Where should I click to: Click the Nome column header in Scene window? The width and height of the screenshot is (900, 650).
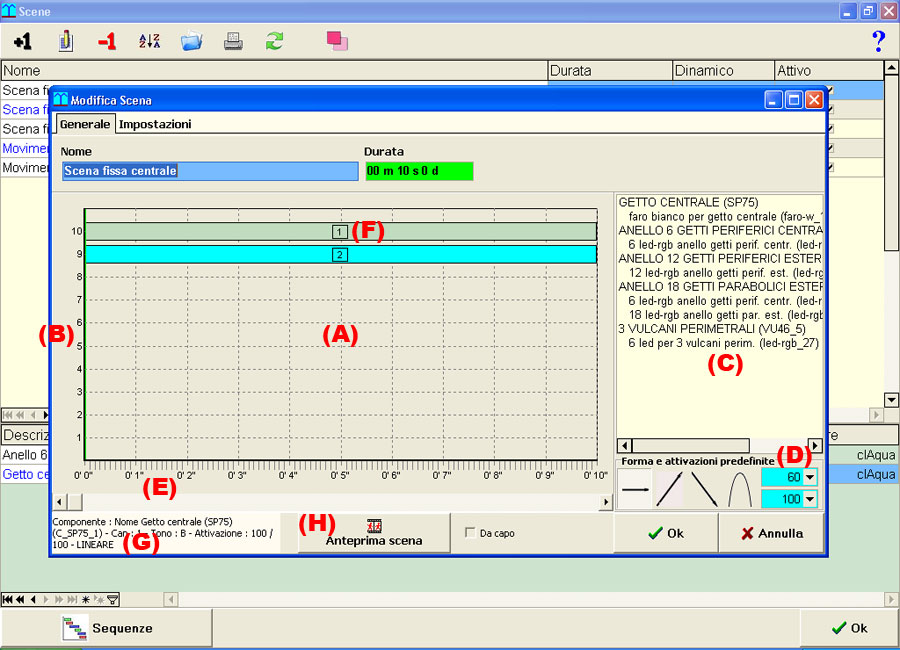click(x=274, y=71)
